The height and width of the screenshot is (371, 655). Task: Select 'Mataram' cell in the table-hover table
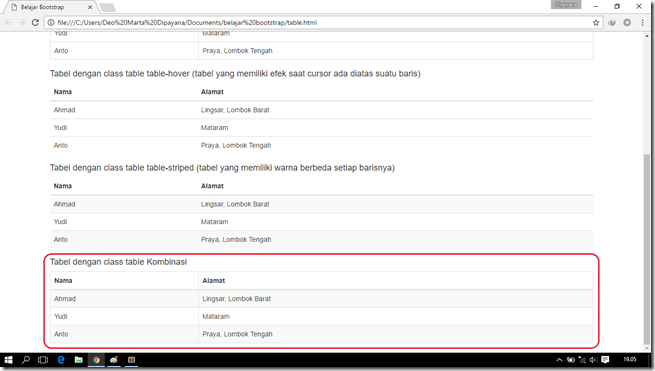pyautogui.click(x=215, y=128)
